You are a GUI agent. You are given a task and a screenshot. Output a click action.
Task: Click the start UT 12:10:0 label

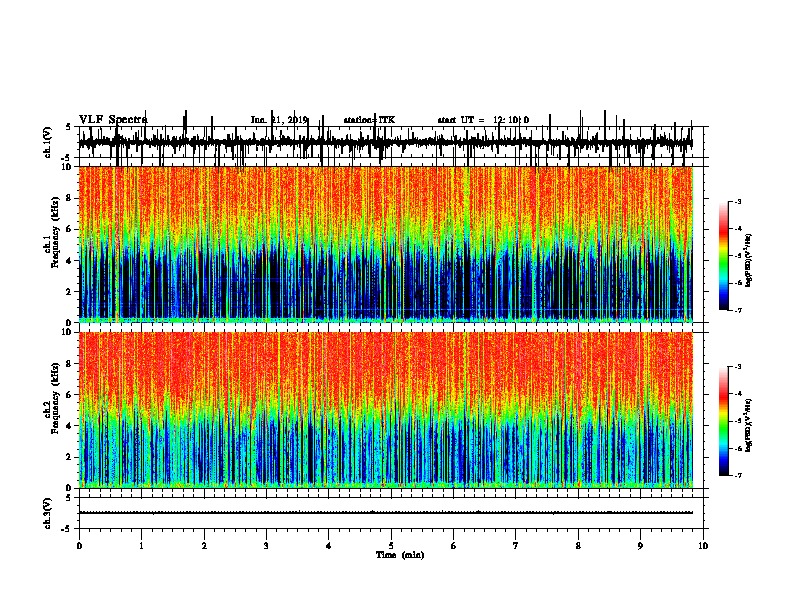483,120
